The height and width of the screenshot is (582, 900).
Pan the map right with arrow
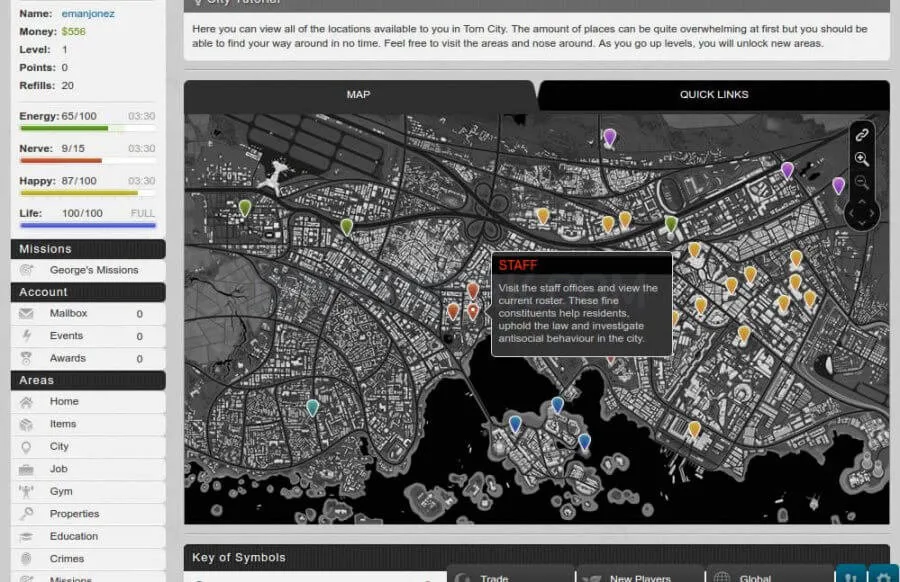click(871, 214)
